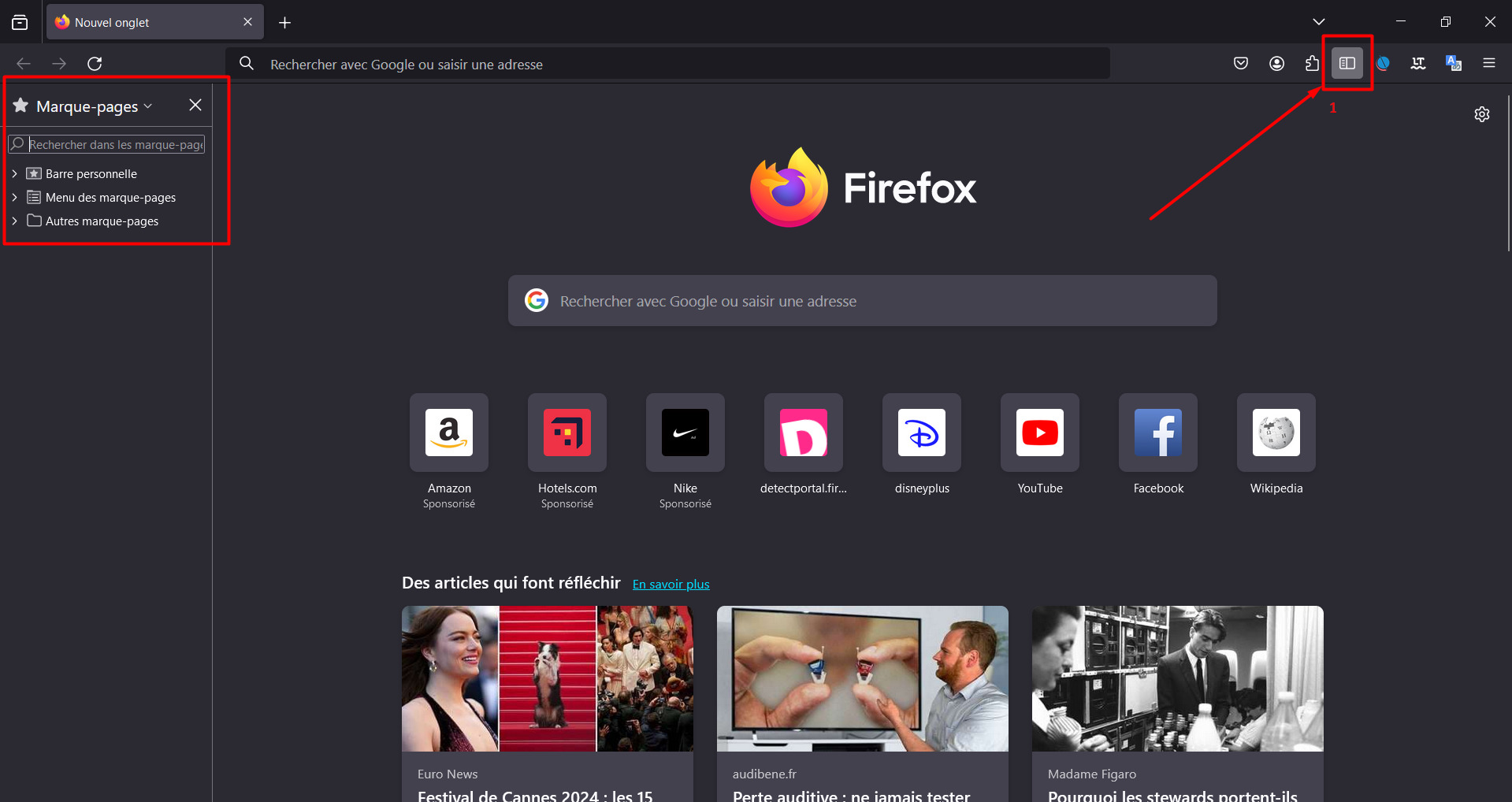Open the Pocket save icon
Screen dimensions: 1512x802
[1241, 64]
